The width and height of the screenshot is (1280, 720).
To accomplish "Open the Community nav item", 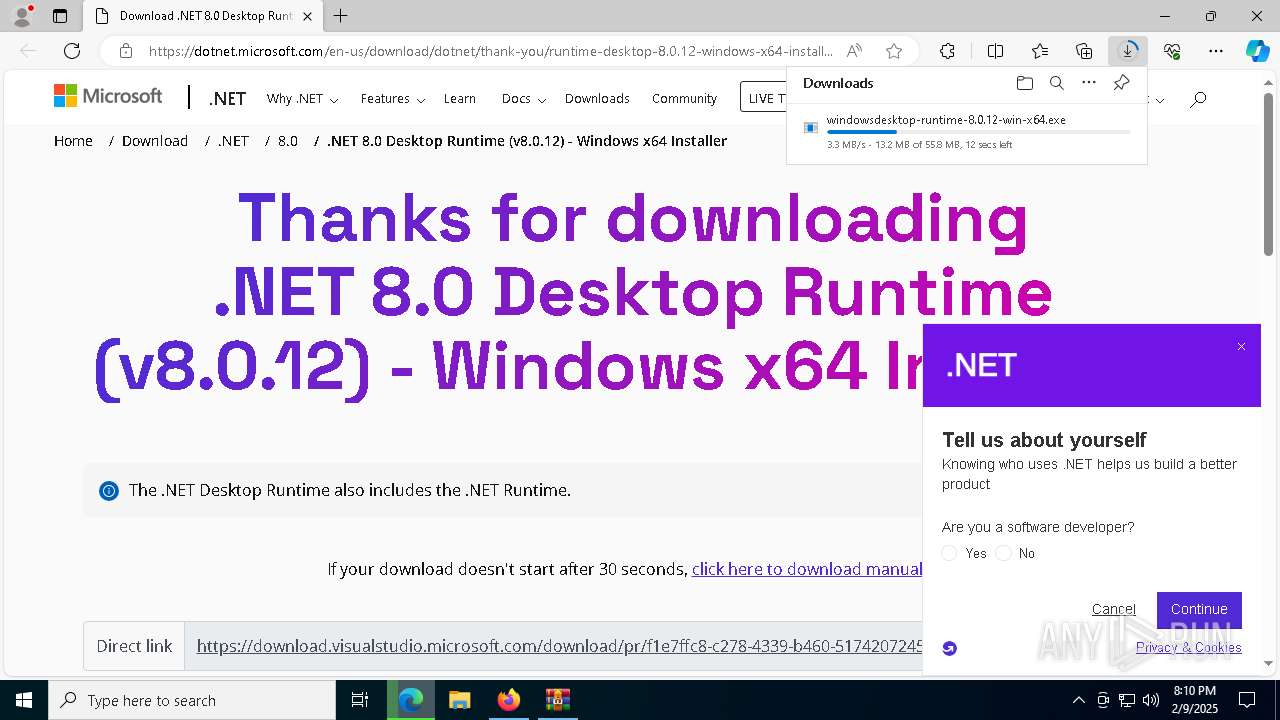I will [x=684, y=99].
